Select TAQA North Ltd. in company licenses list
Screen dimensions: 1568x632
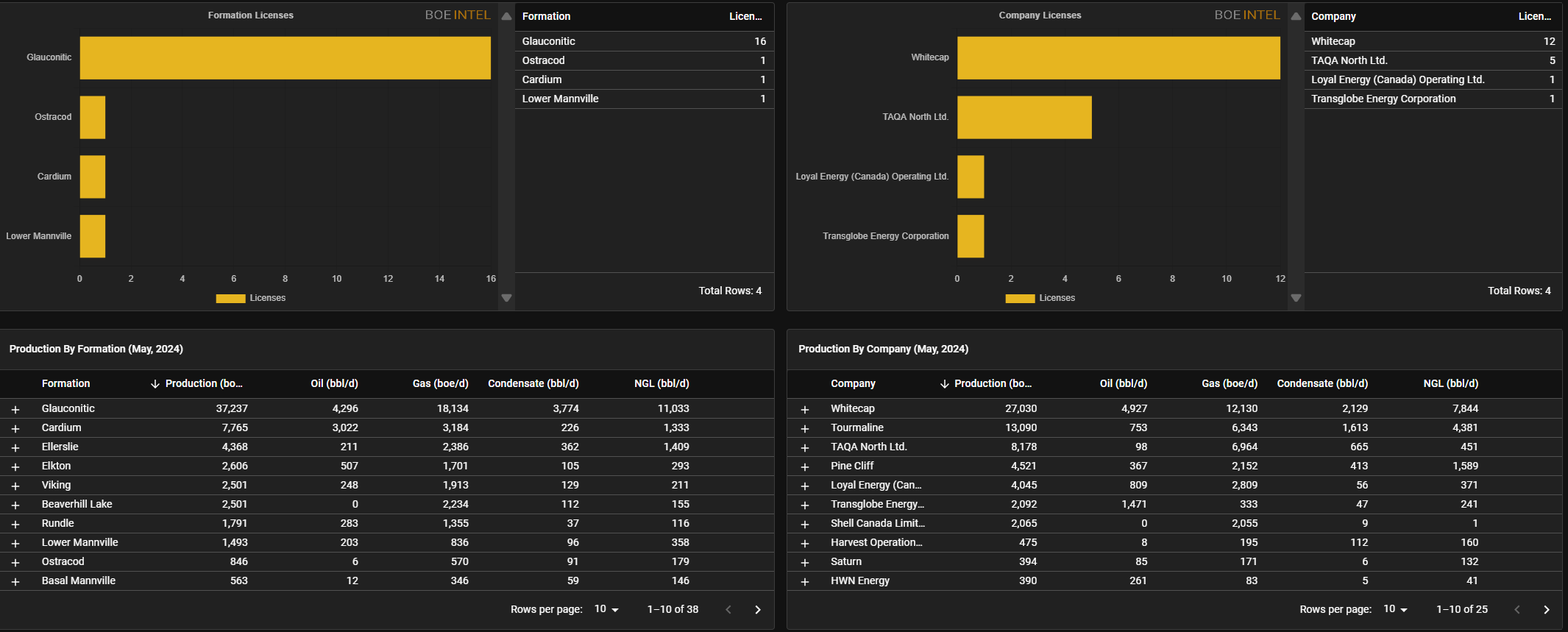[1433, 60]
